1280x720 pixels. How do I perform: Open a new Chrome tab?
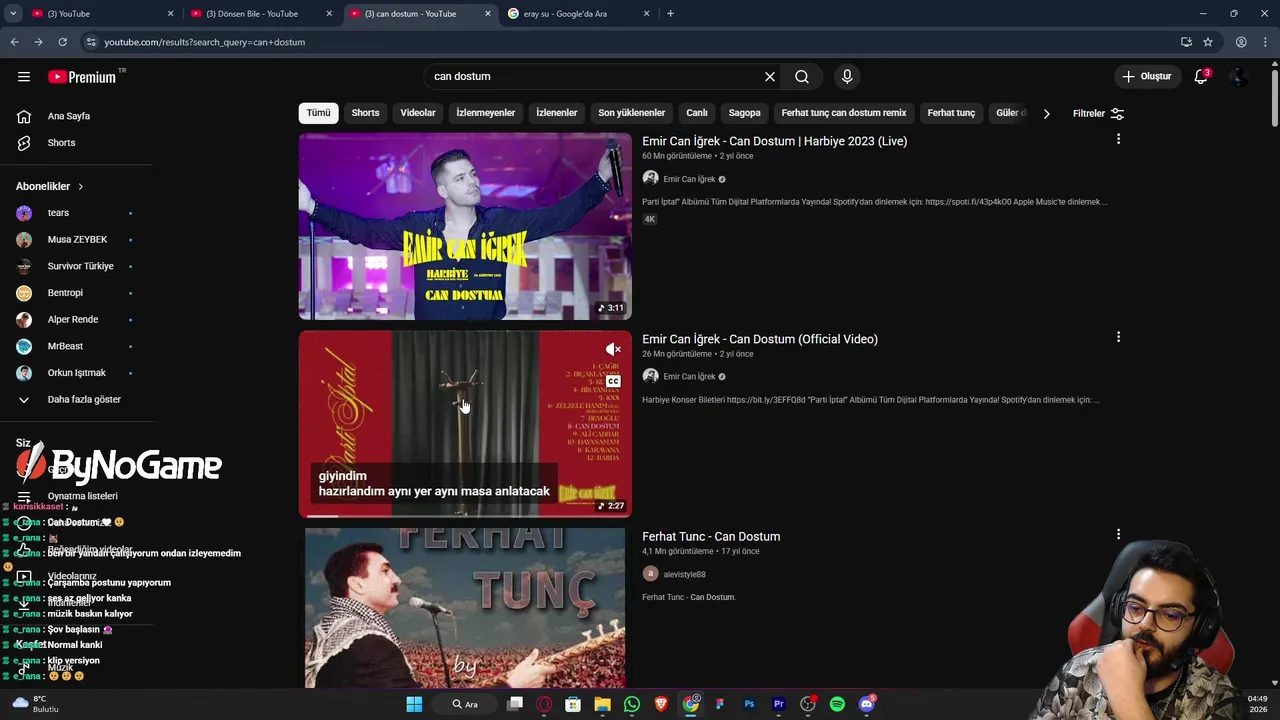tap(670, 14)
